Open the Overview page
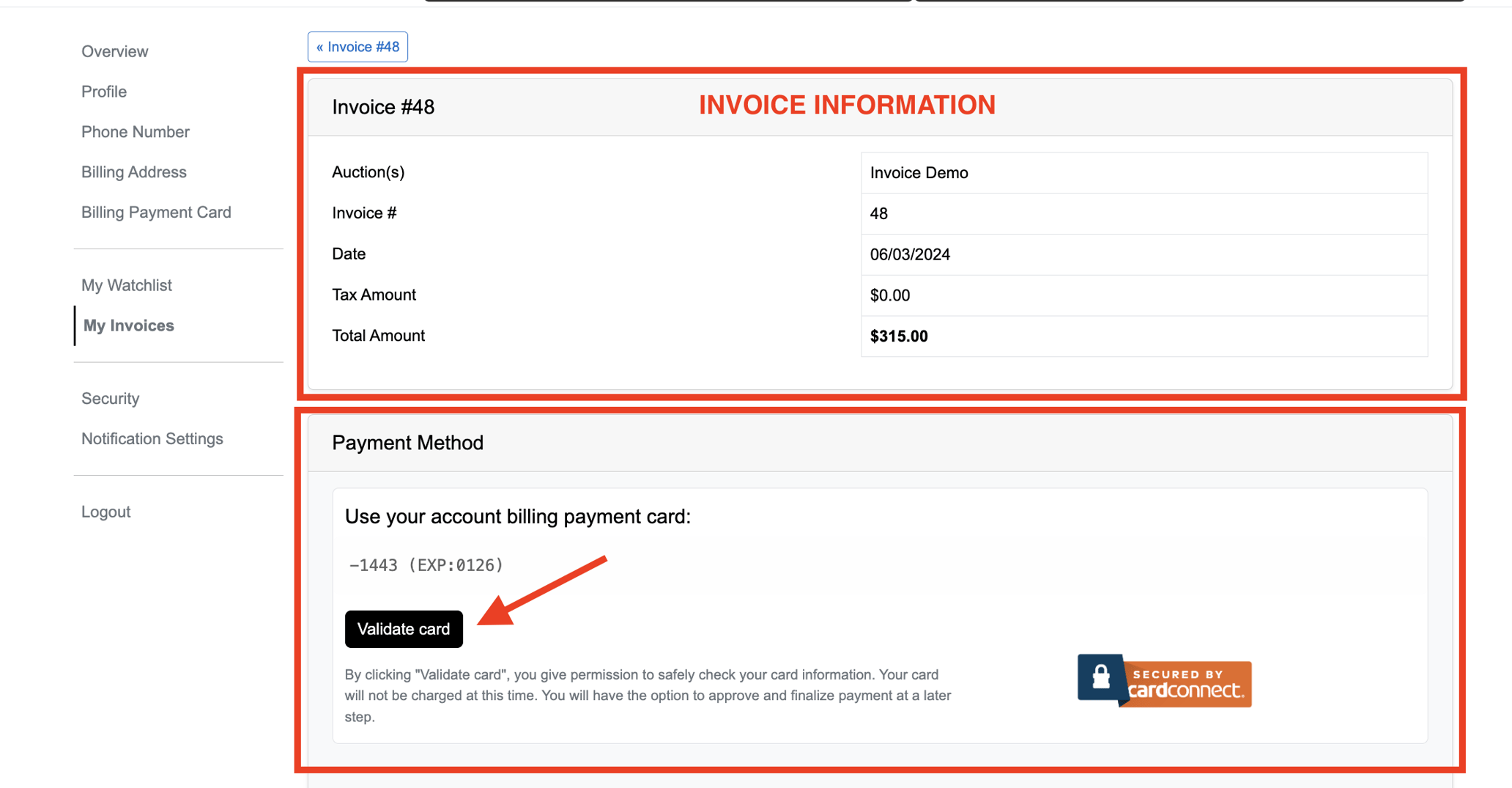This screenshot has height=788, width=1512. coord(114,51)
